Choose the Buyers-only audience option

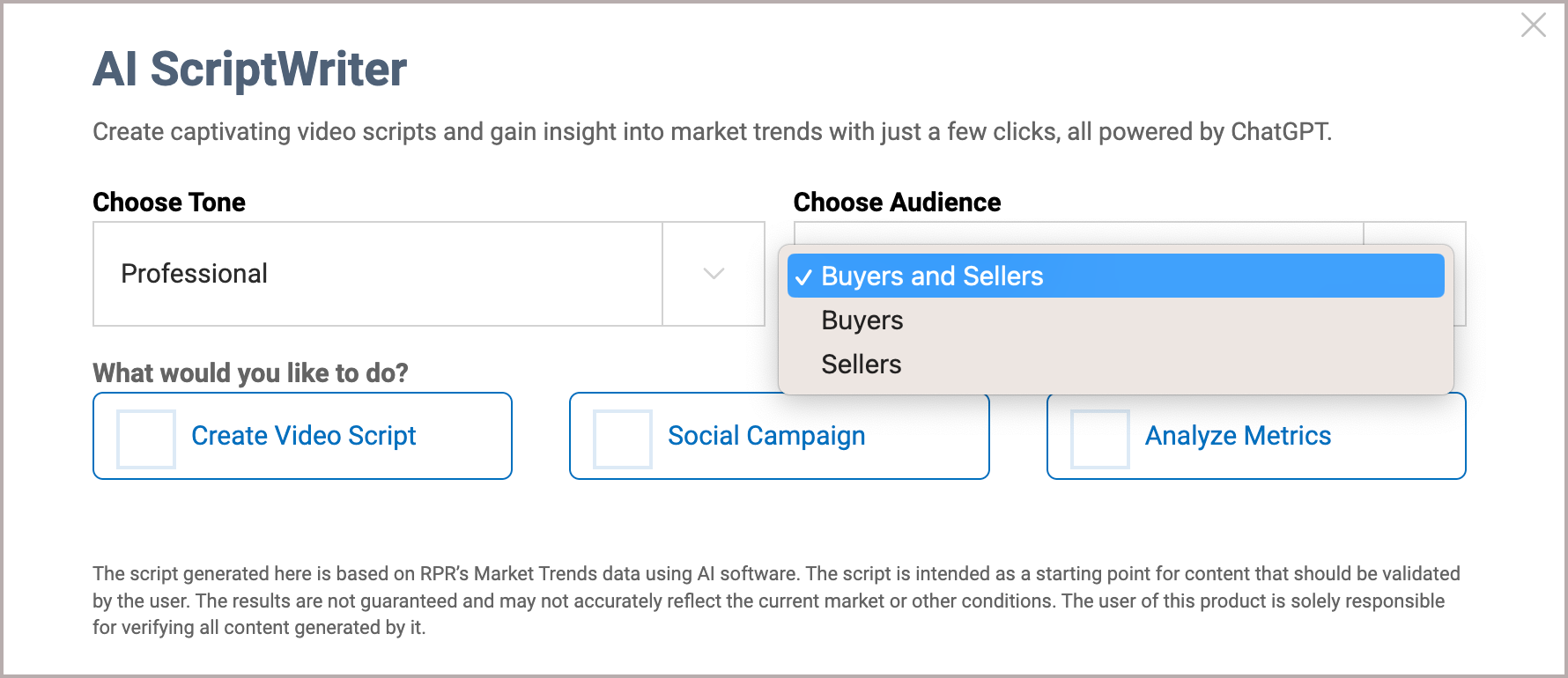point(862,321)
